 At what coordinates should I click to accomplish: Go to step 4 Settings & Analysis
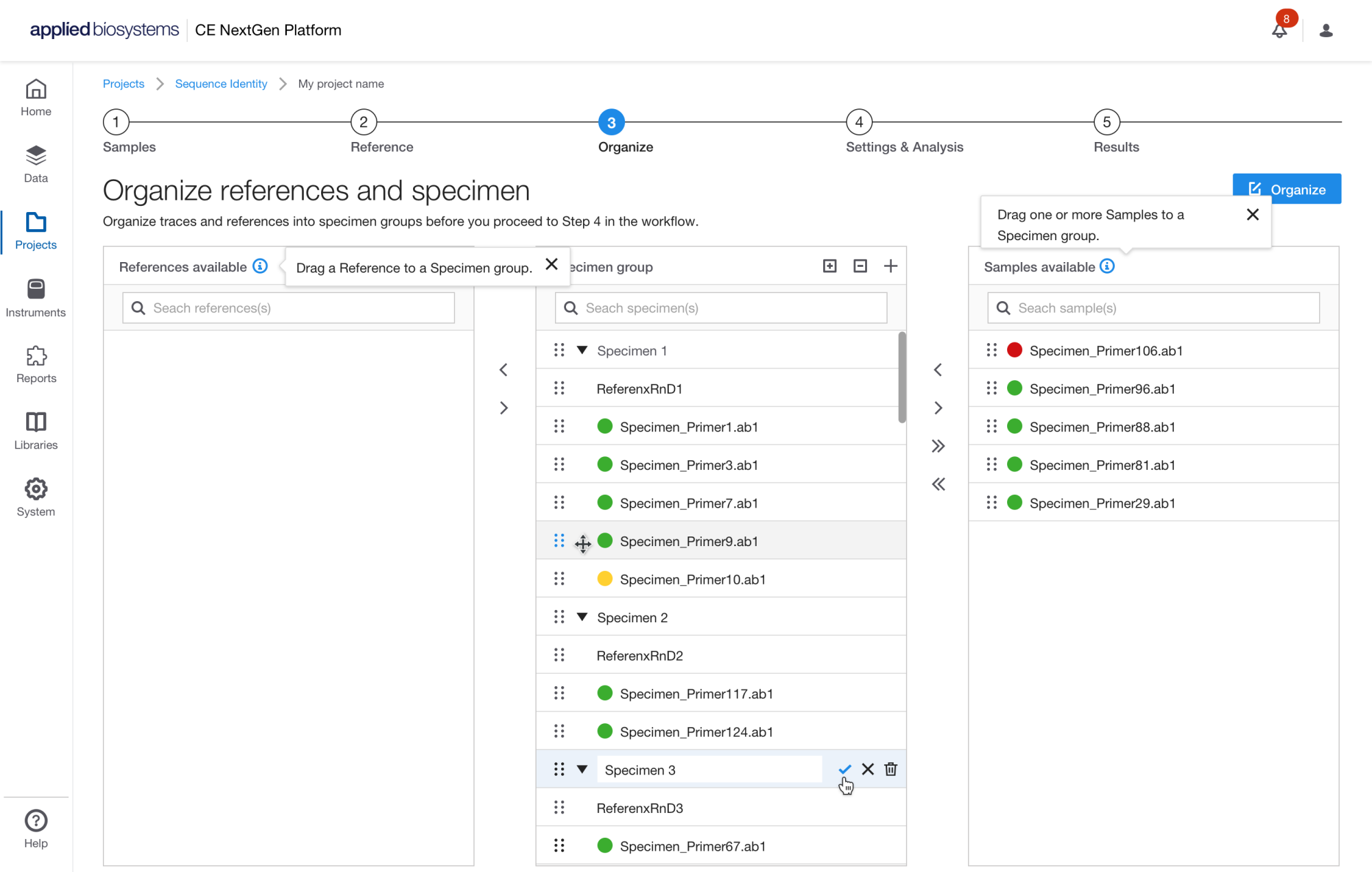859,122
